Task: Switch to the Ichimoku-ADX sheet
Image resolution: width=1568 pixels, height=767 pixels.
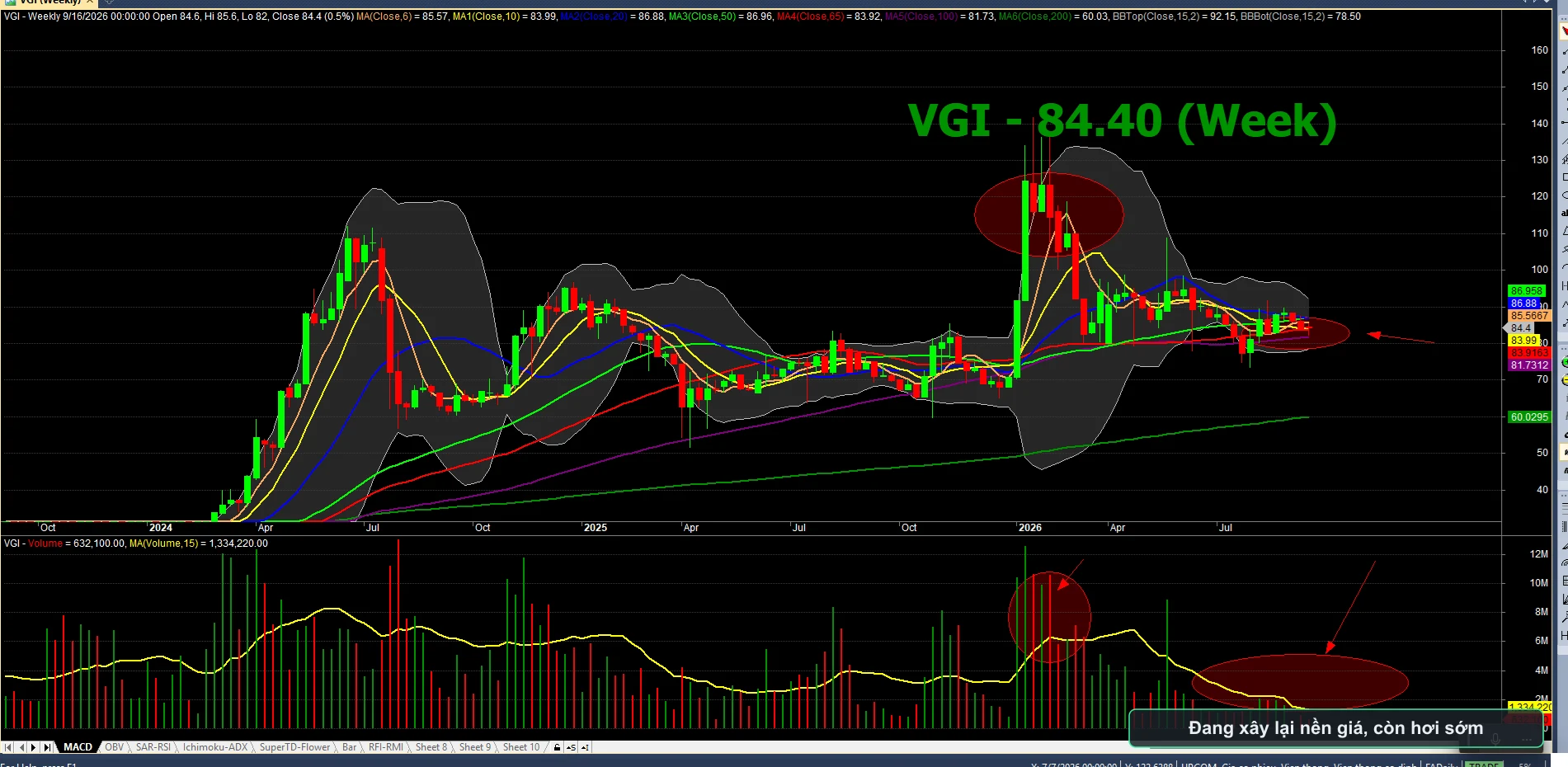Action: 215,747
